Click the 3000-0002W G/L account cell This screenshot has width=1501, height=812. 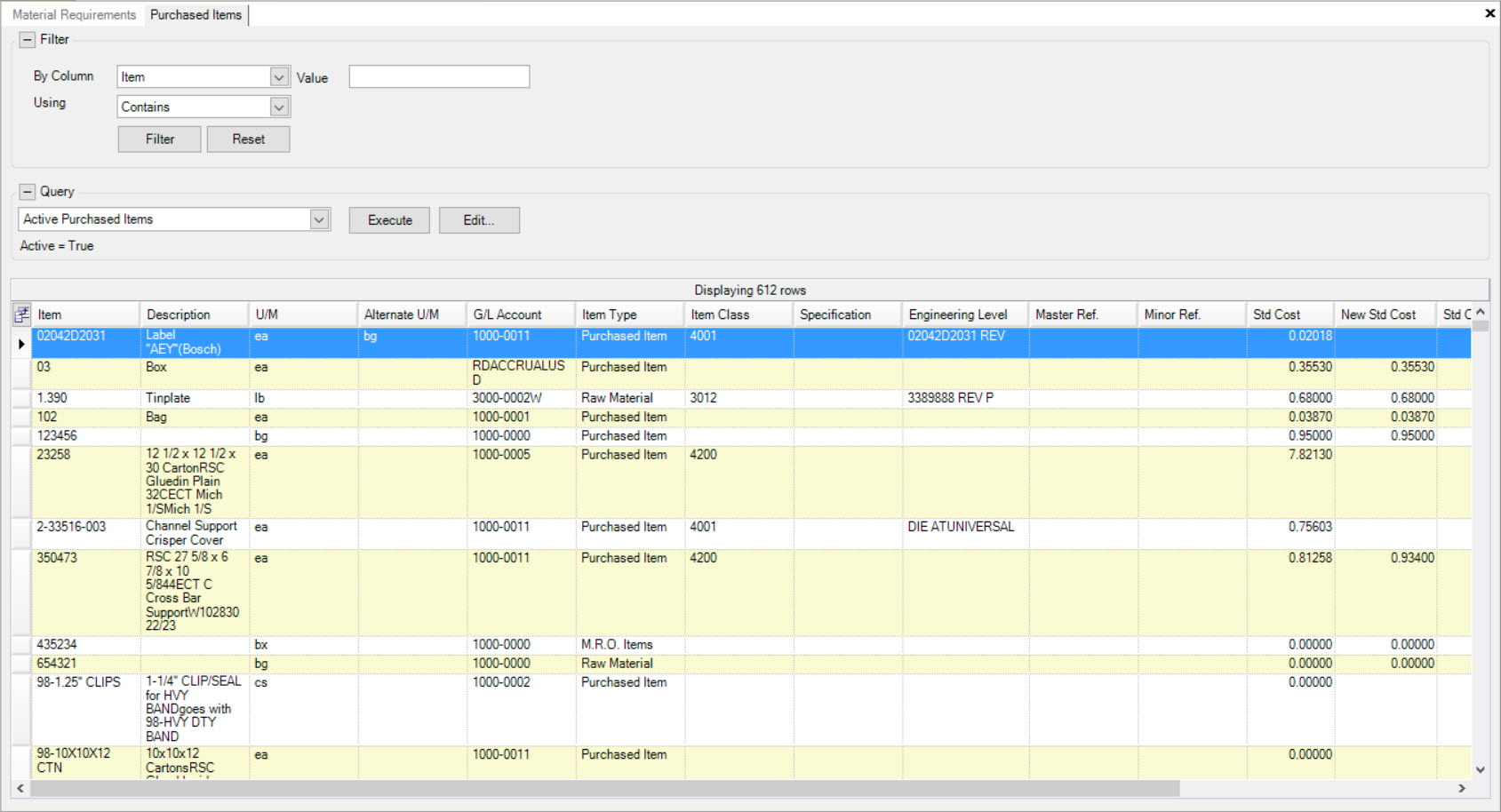[x=521, y=398]
